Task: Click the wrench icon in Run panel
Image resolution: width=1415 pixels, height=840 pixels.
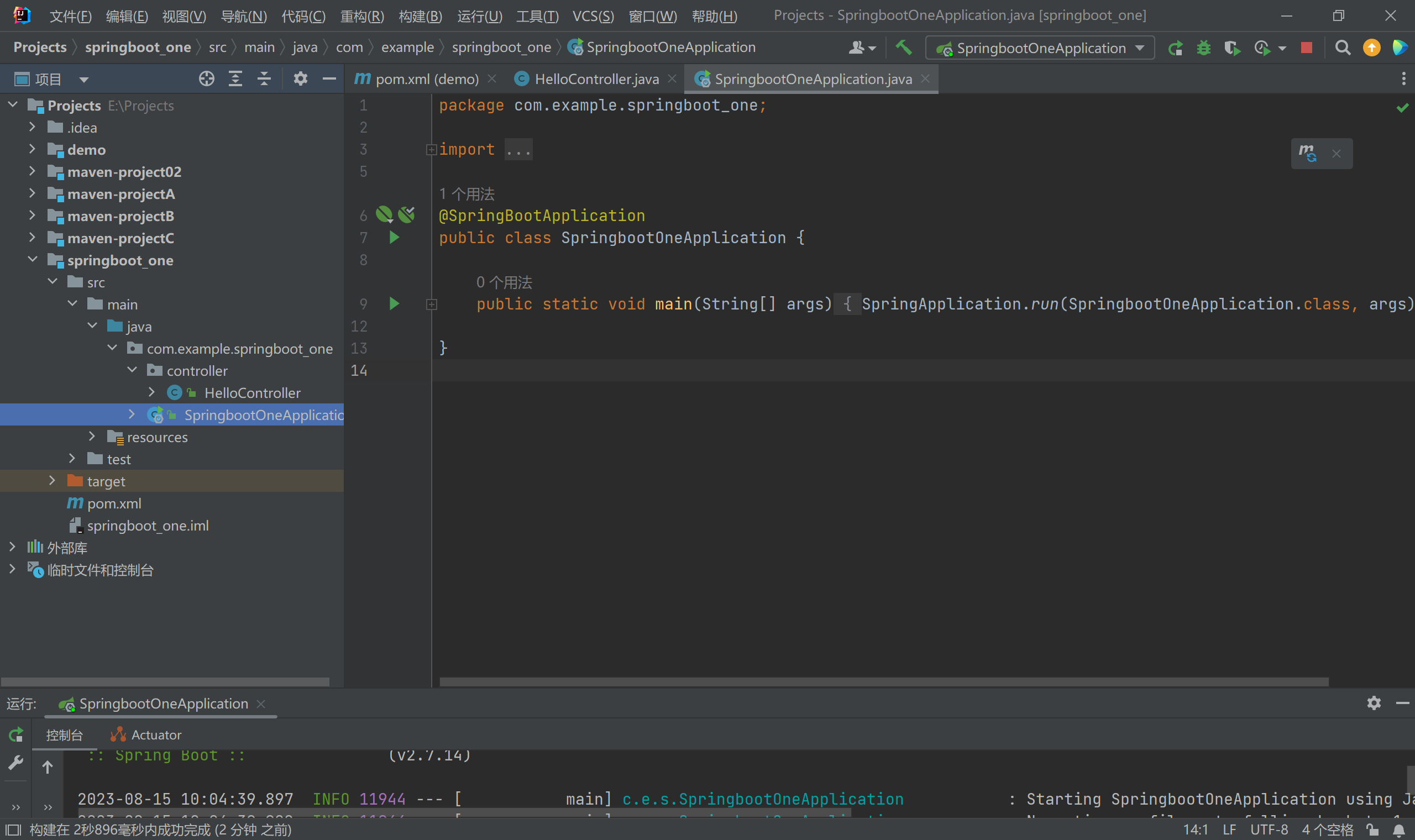Action: 16,763
